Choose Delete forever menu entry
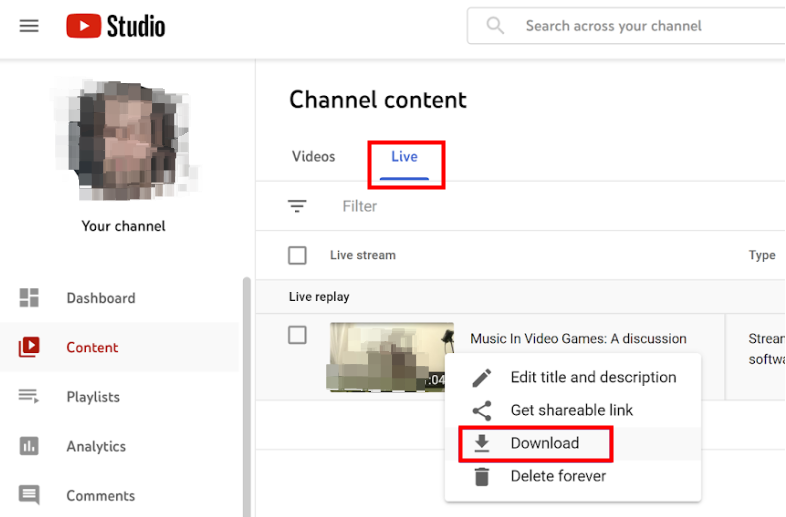 (x=558, y=476)
